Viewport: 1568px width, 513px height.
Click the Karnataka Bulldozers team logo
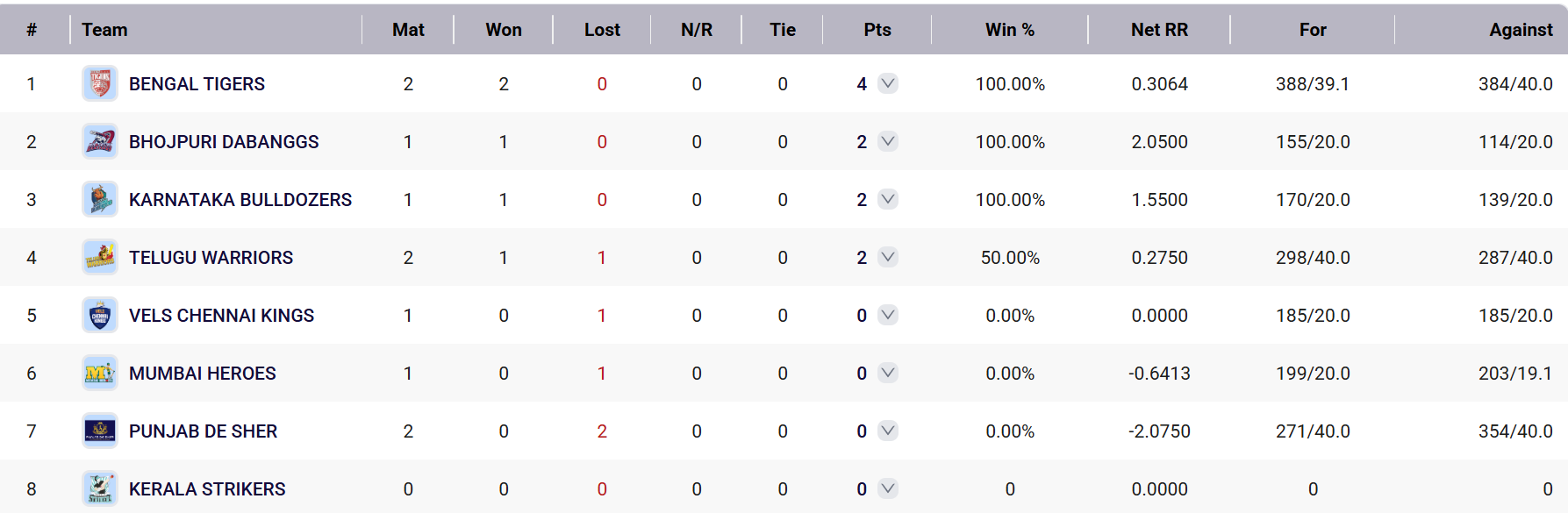point(100,200)
